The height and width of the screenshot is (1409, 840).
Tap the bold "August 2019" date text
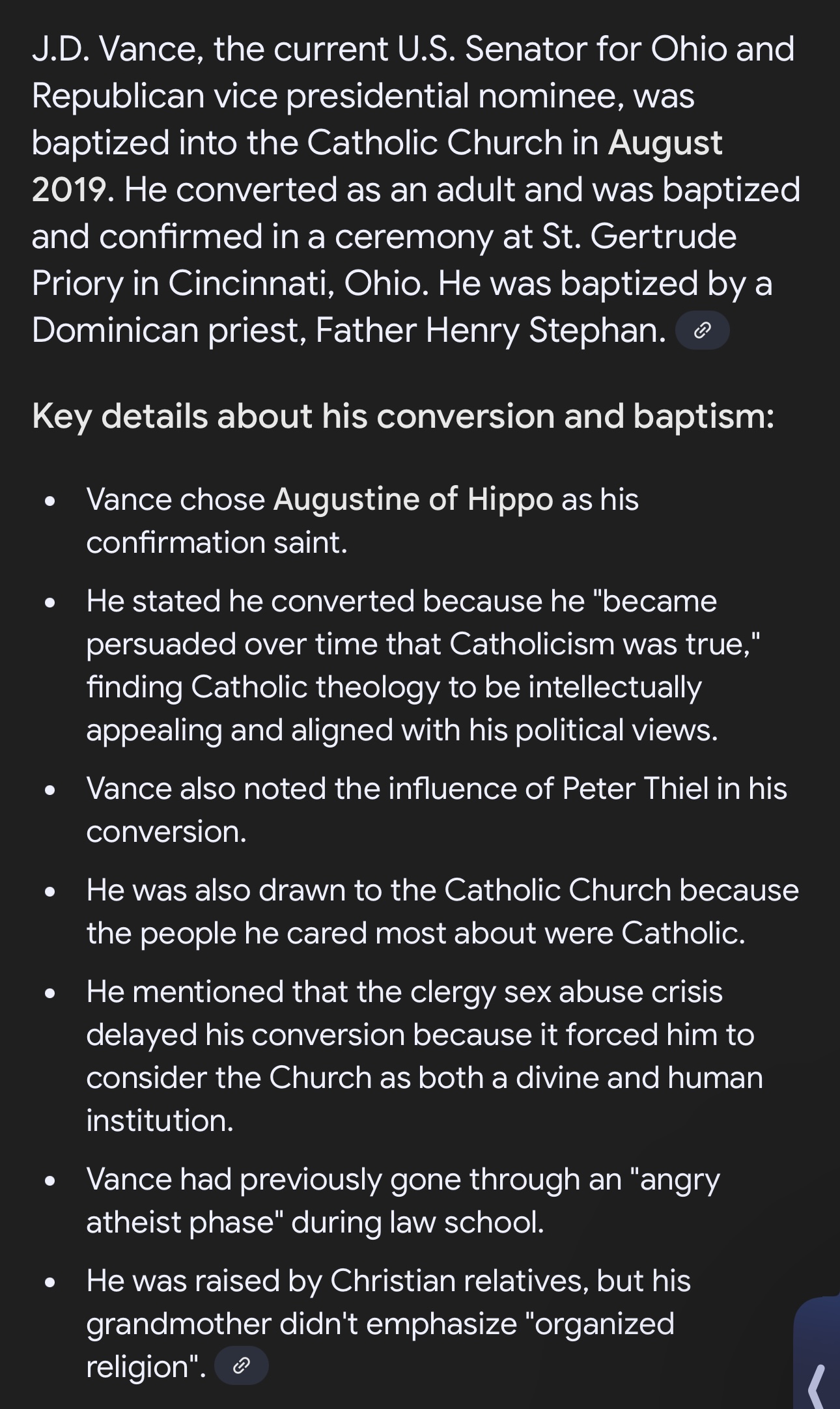tap(377, 166)
